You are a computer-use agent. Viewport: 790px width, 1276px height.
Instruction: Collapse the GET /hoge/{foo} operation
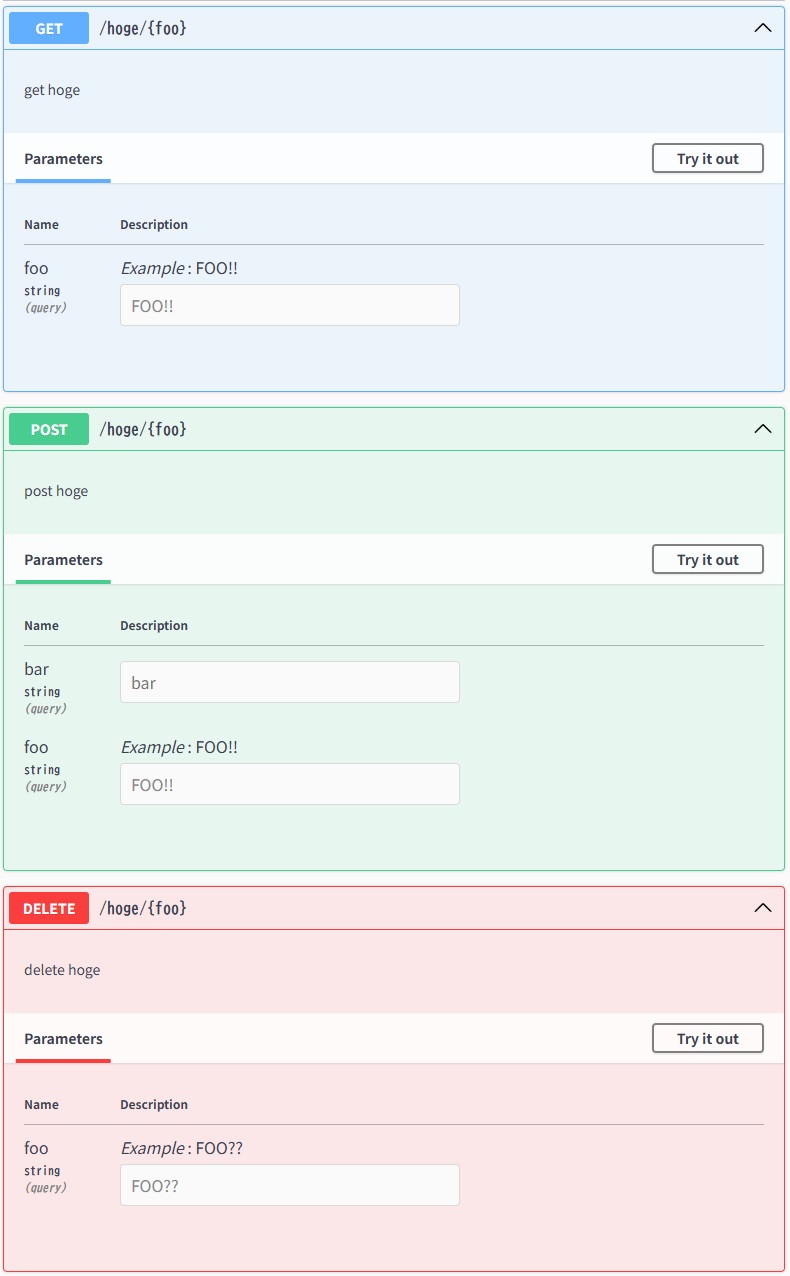[x=763, y=28]
